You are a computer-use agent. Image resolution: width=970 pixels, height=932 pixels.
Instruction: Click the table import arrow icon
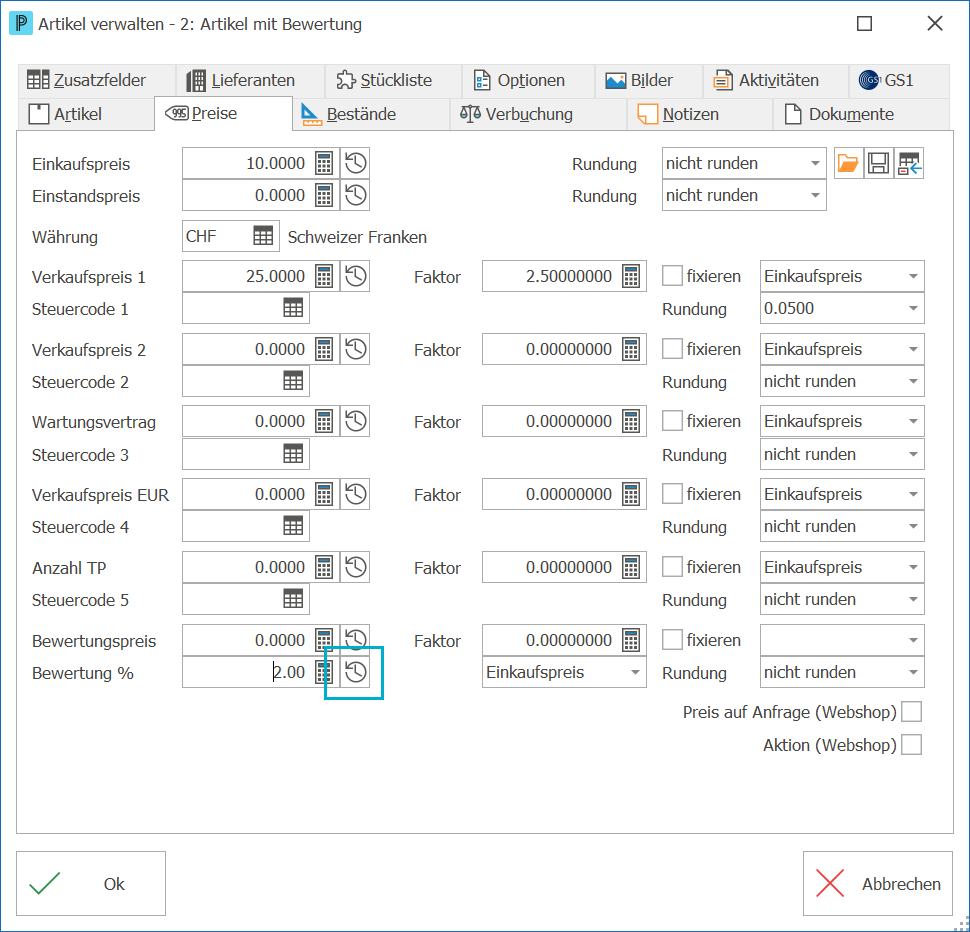click(909, 163)
